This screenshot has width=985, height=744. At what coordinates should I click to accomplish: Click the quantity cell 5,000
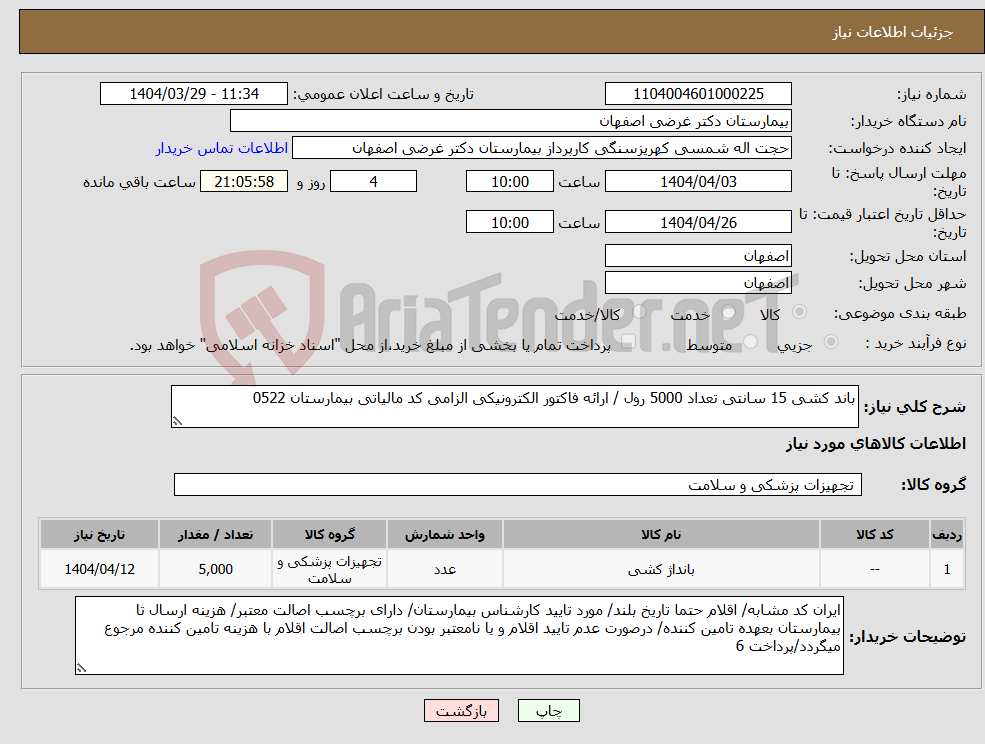point(215,569)
